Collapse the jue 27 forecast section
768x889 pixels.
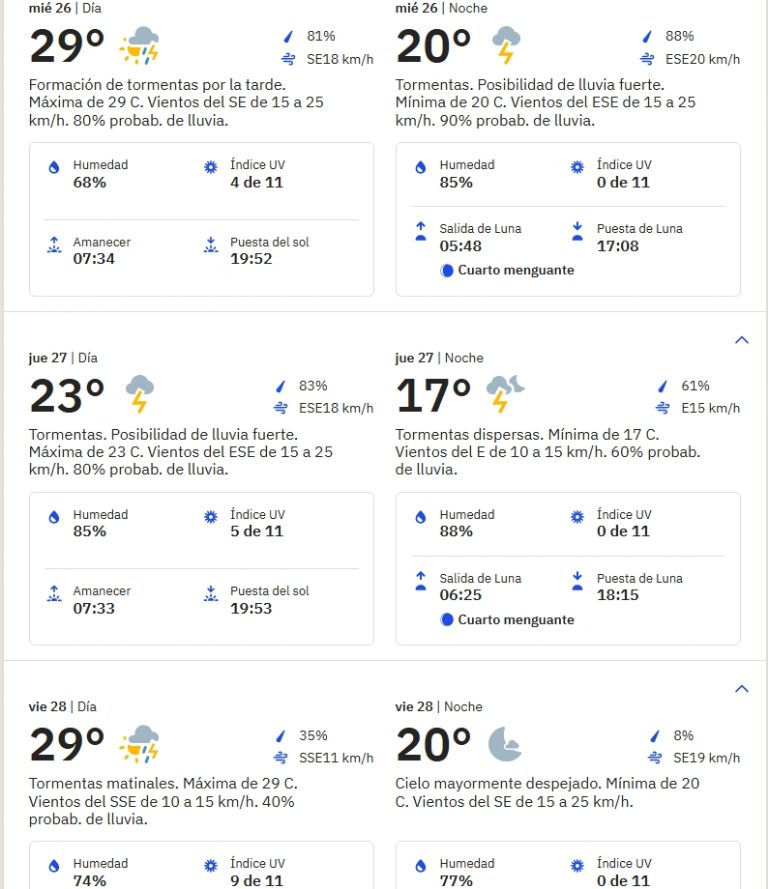point(742,340)
